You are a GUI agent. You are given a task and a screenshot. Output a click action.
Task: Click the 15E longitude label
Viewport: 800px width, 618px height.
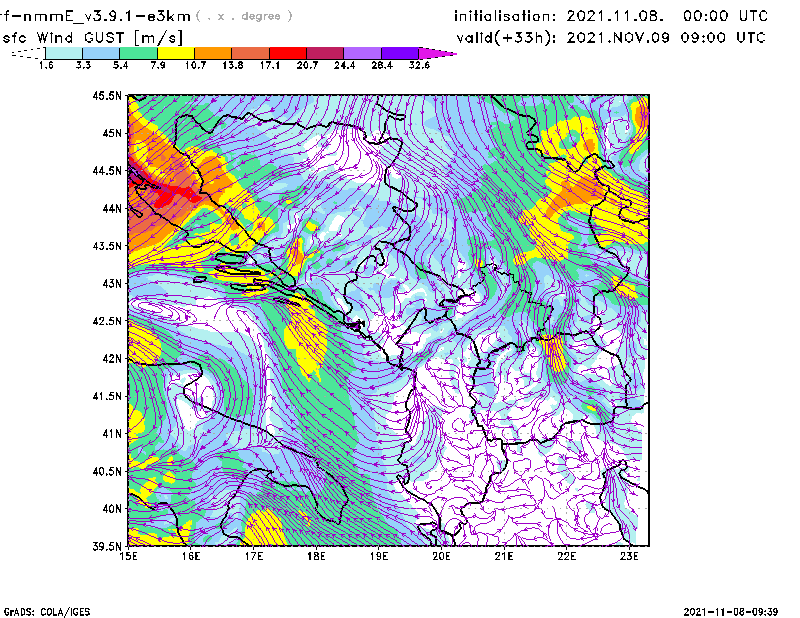128,556
